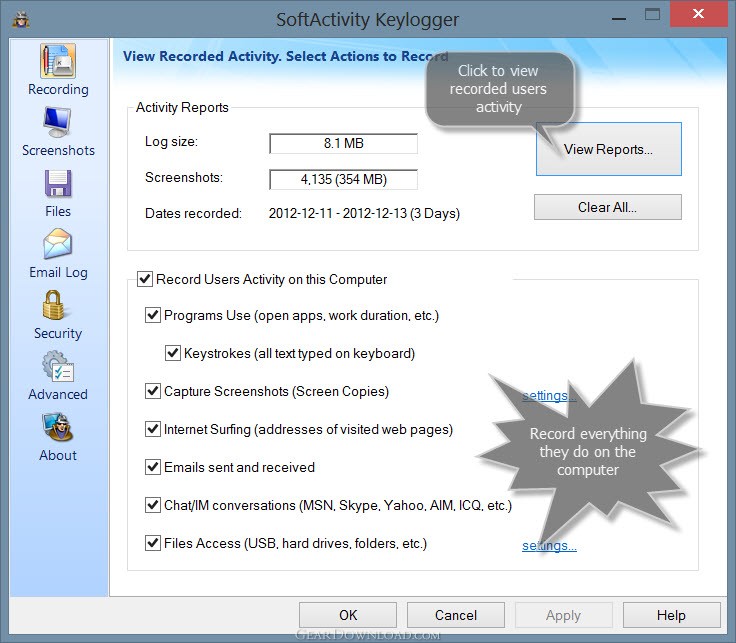Click the Log size field showing 8.1 MB
Screen dimensions: 736x643
tap(344, 143)
